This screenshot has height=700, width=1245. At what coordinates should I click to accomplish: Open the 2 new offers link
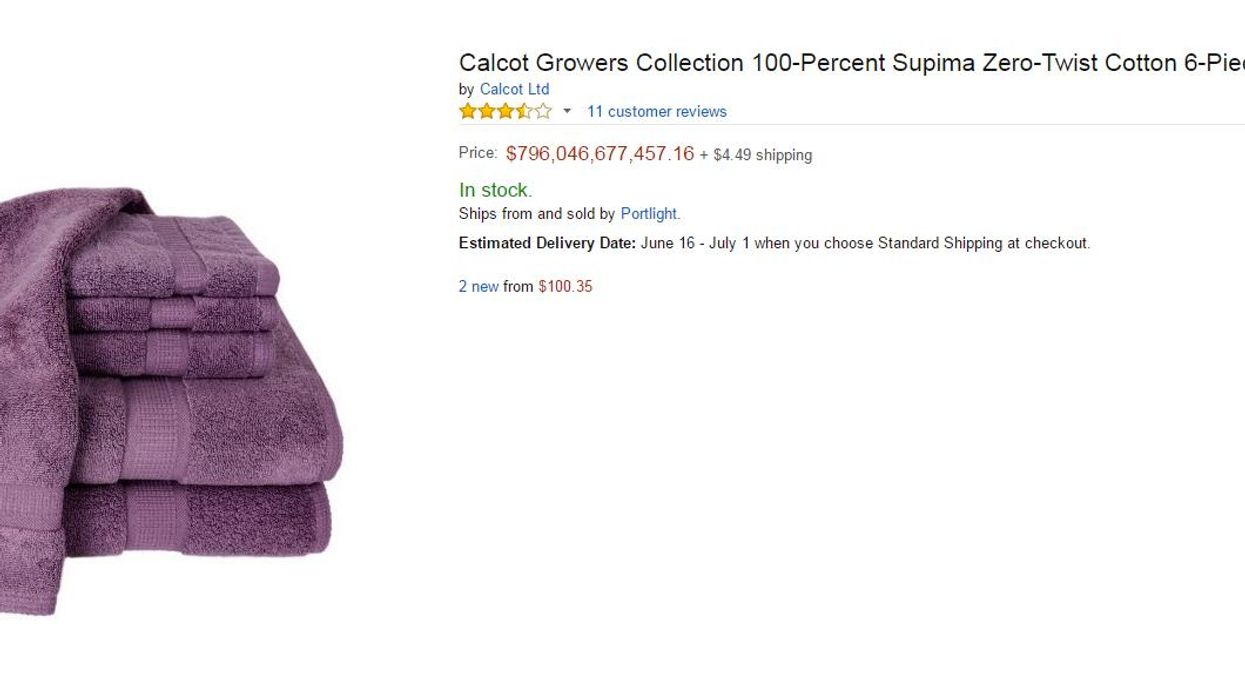(478, 287)
